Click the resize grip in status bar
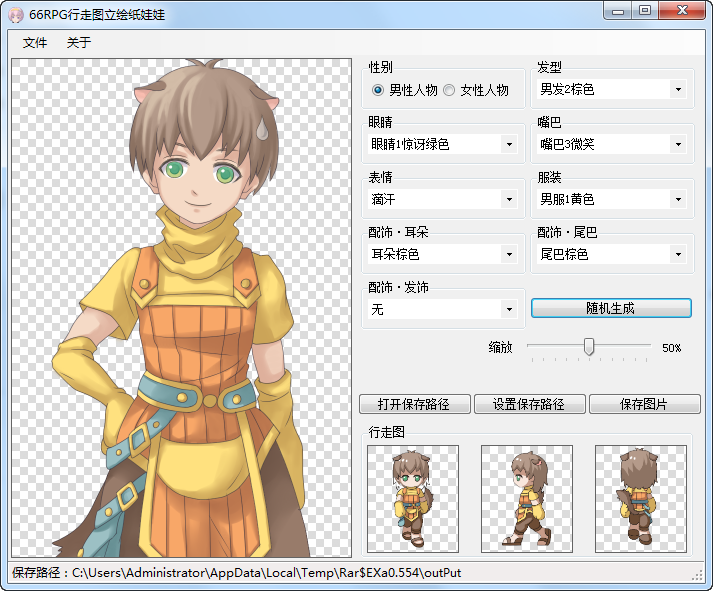 click(697, 576)
